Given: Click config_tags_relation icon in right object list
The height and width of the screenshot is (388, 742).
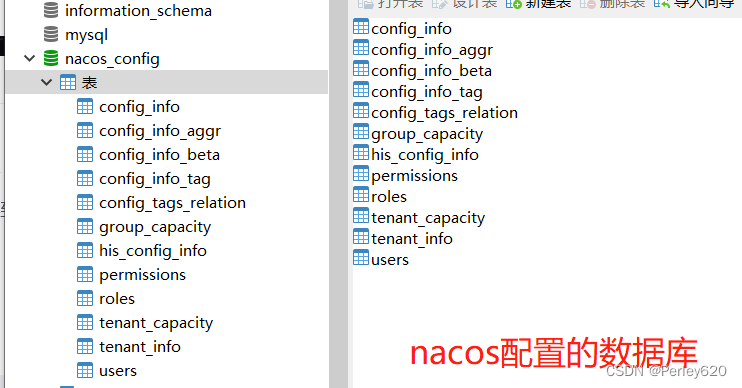Looking at the screenshot, I should (361, 111).
